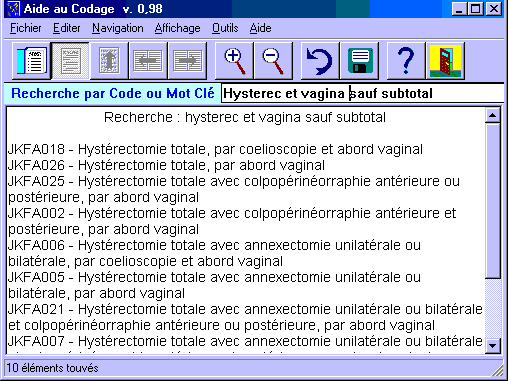This screenshot has width=508, height=381.
Task: Go to previous page arrow icon
Action: 148,61
